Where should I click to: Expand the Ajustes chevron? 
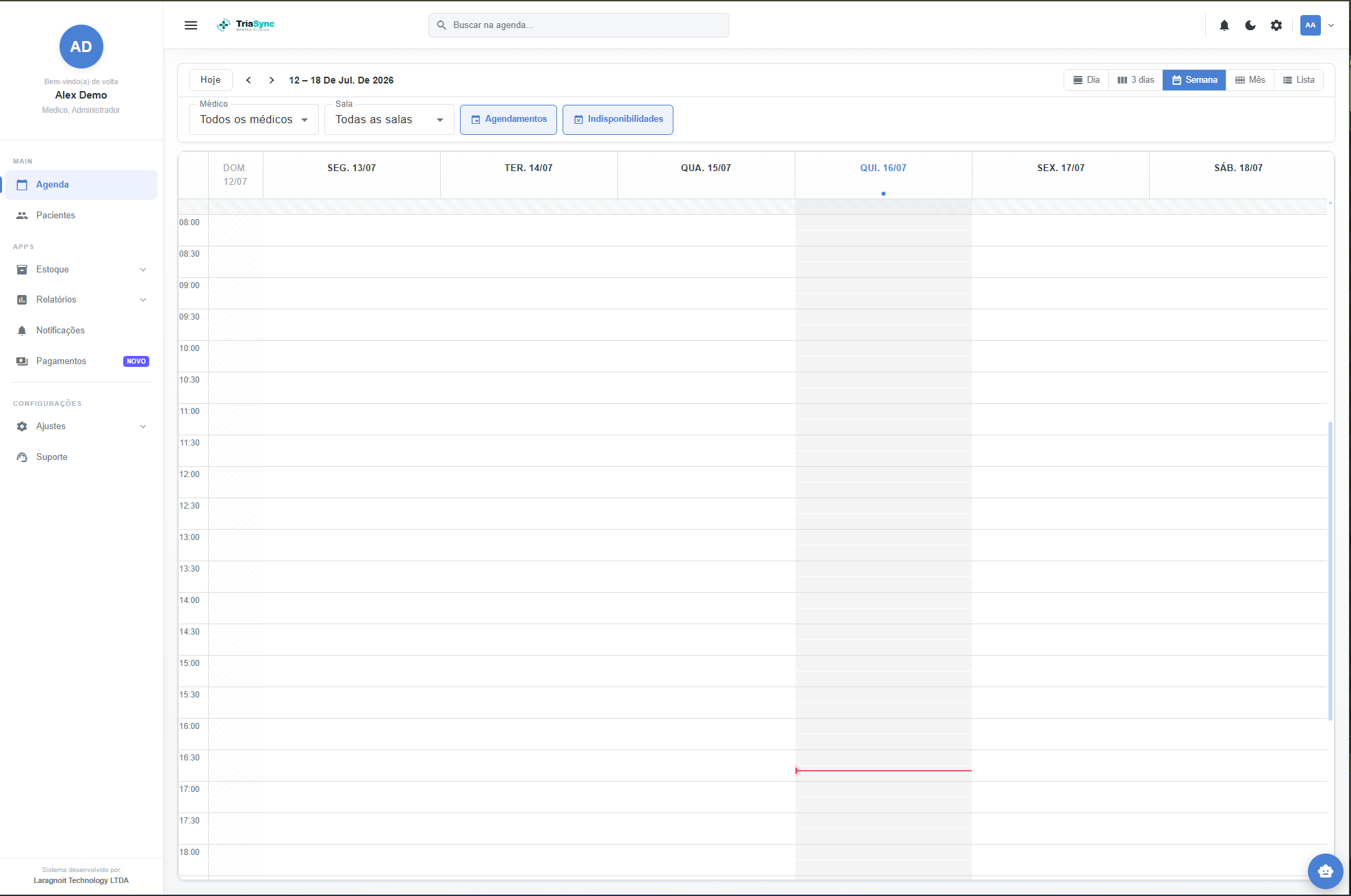(x=143, y=426)
